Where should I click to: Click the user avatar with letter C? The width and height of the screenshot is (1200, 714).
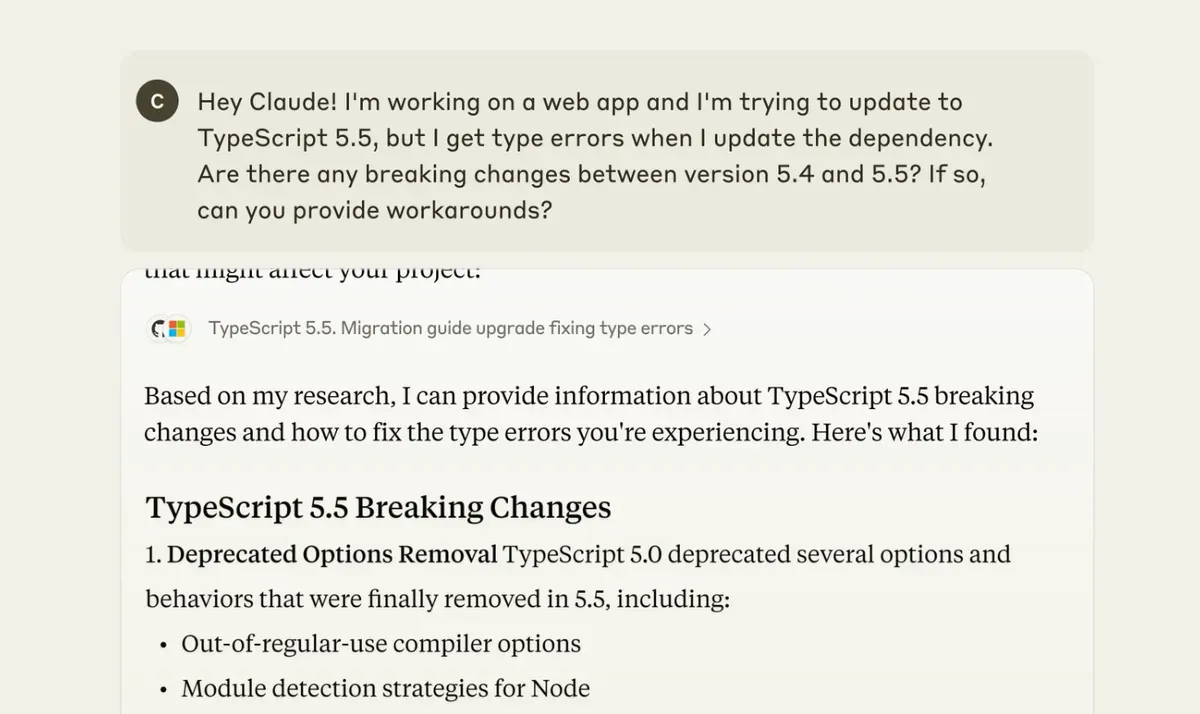[157, 102]
